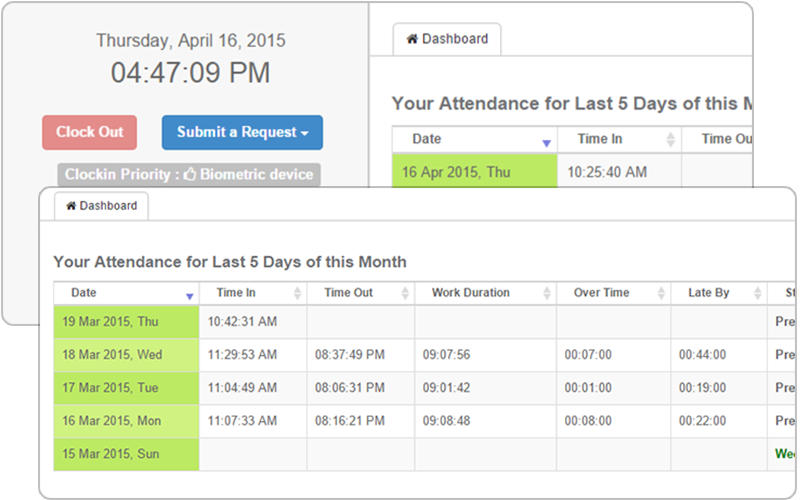The height and width of the screenshot is (500, 800).
Task: Click home icon in front Dashboard tab
Action: click(x=72, y=206)
